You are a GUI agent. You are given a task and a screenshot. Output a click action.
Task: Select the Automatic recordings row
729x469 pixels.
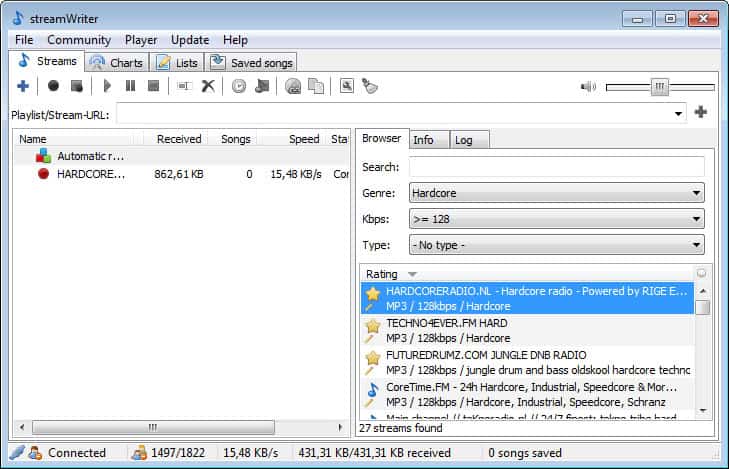click(x=182, y=156)
